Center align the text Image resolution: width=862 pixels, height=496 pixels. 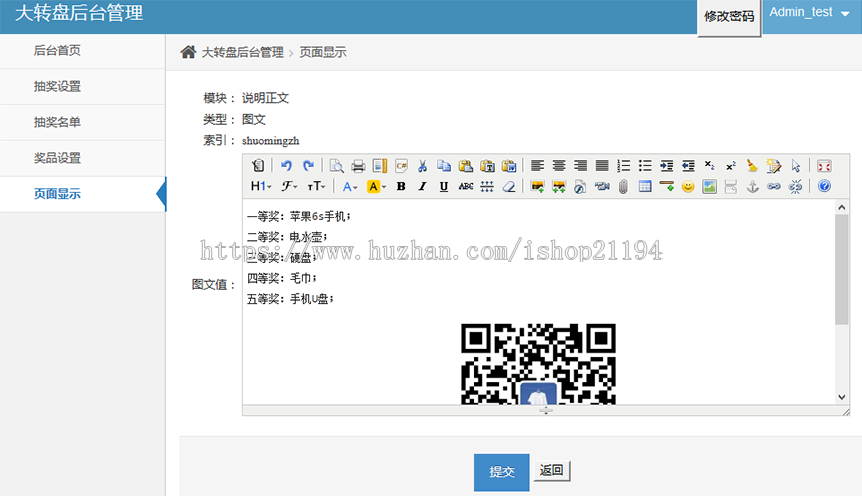click(x=559, y=166)
